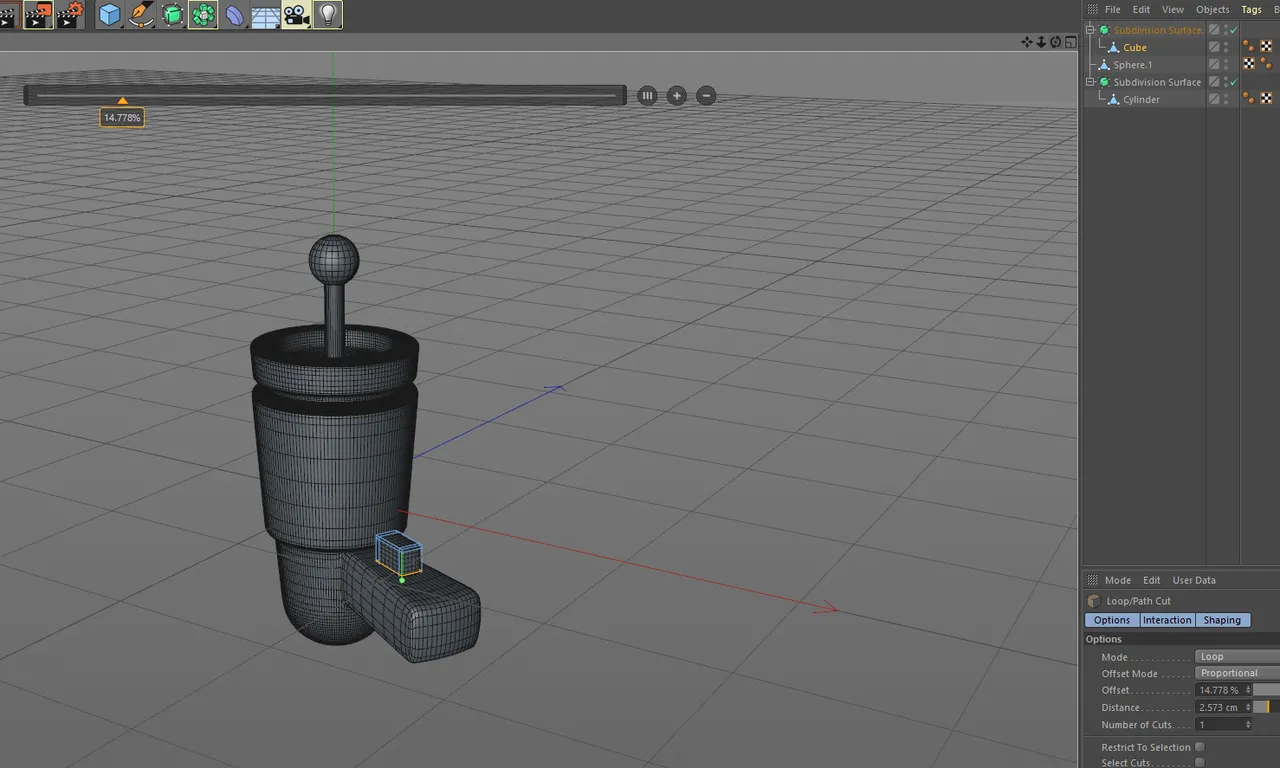Image resolution: width=1280 pixels, height=768 pixels.
Task: Click the Offset slider bar in Attributes
Action: pyautogui.click(x=1267, y=690)
